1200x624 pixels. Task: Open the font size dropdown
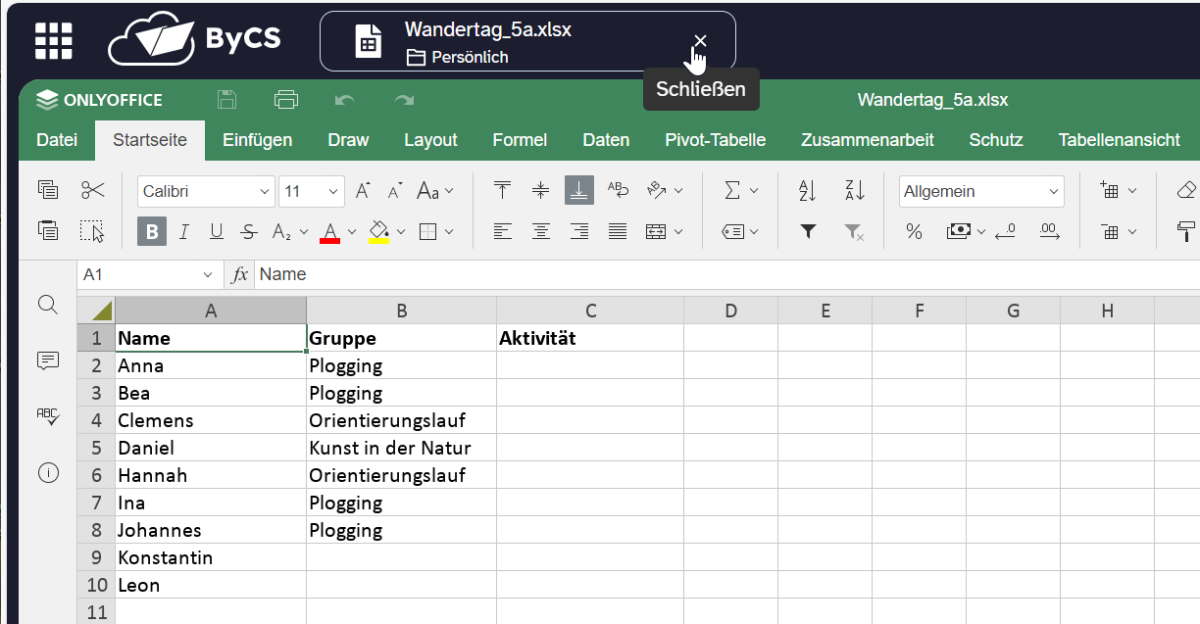(x=334, y=191)
